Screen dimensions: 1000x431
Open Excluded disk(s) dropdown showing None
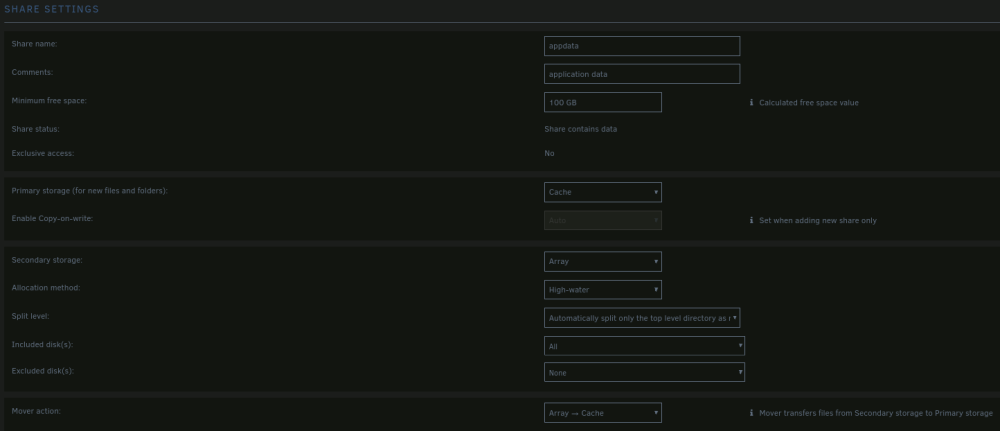point(644,372)
